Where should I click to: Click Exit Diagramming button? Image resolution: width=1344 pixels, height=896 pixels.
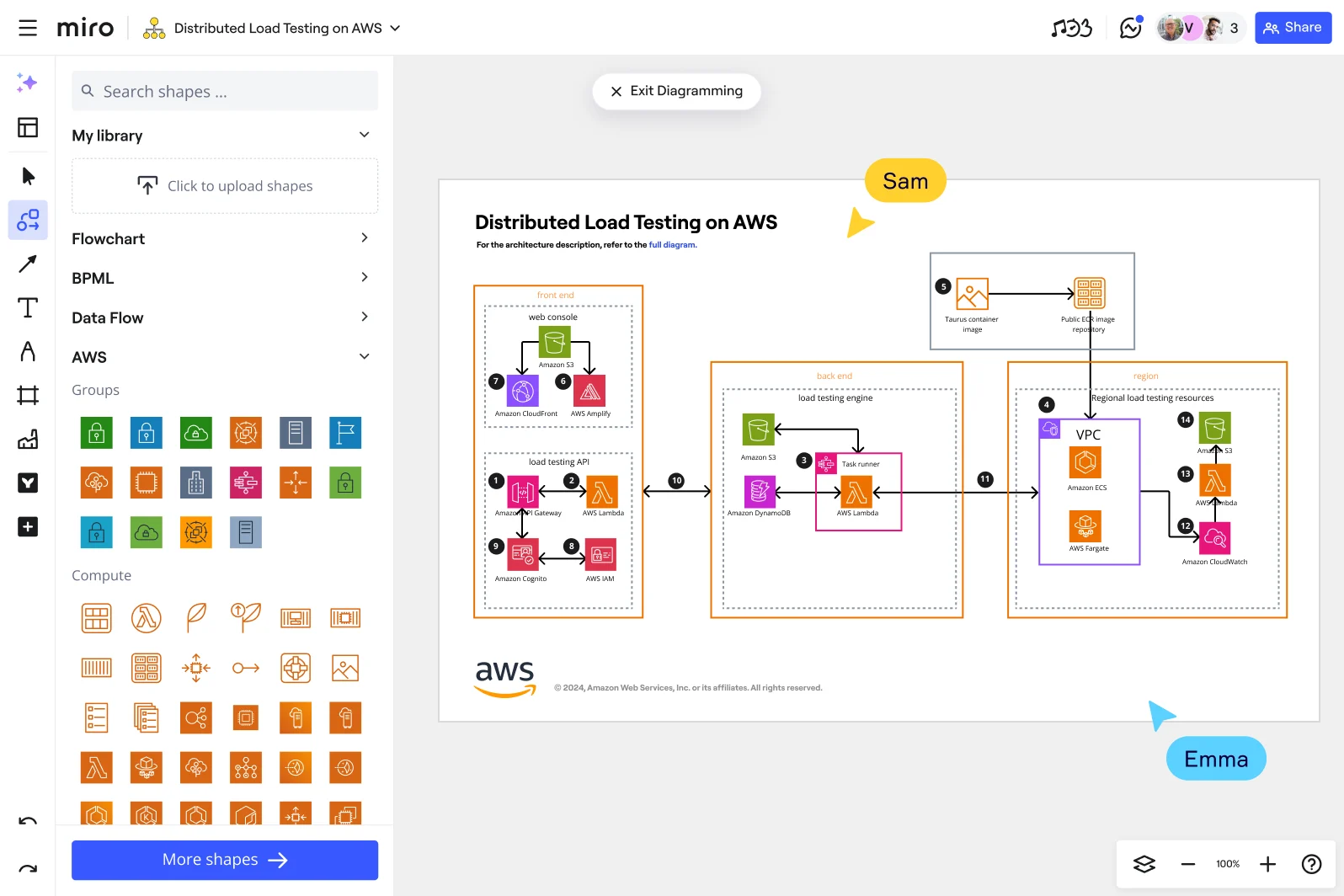676,91
